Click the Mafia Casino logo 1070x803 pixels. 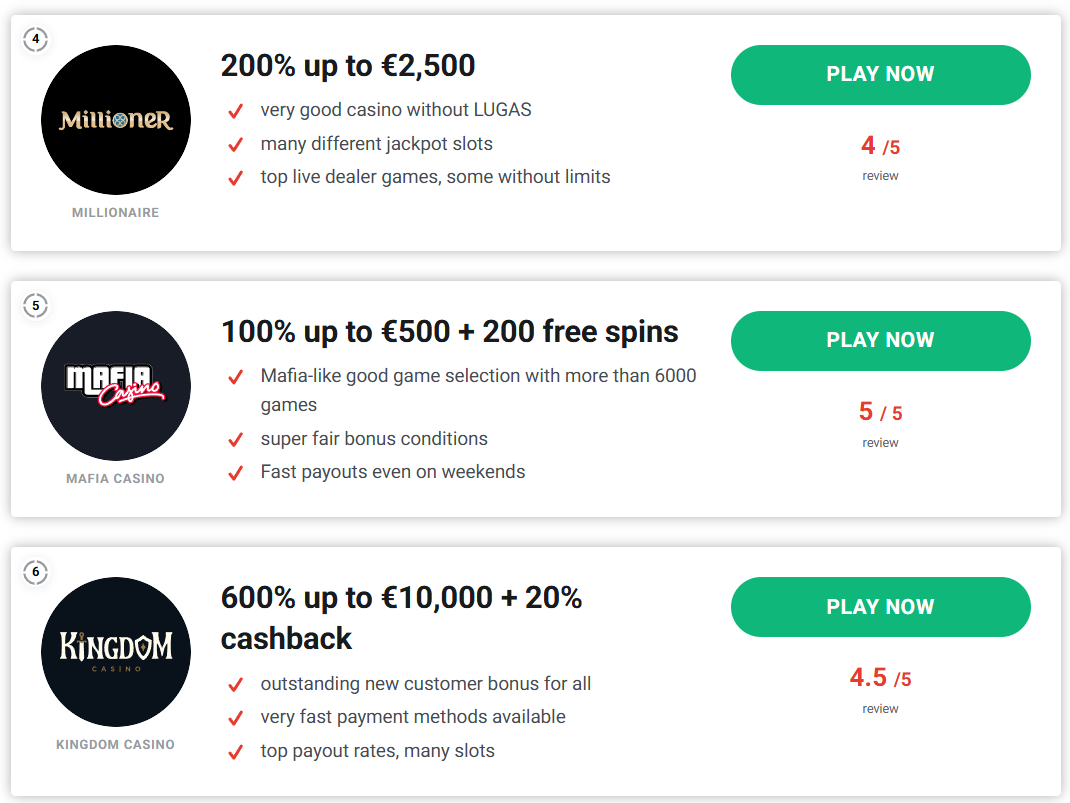coord(116,386)
